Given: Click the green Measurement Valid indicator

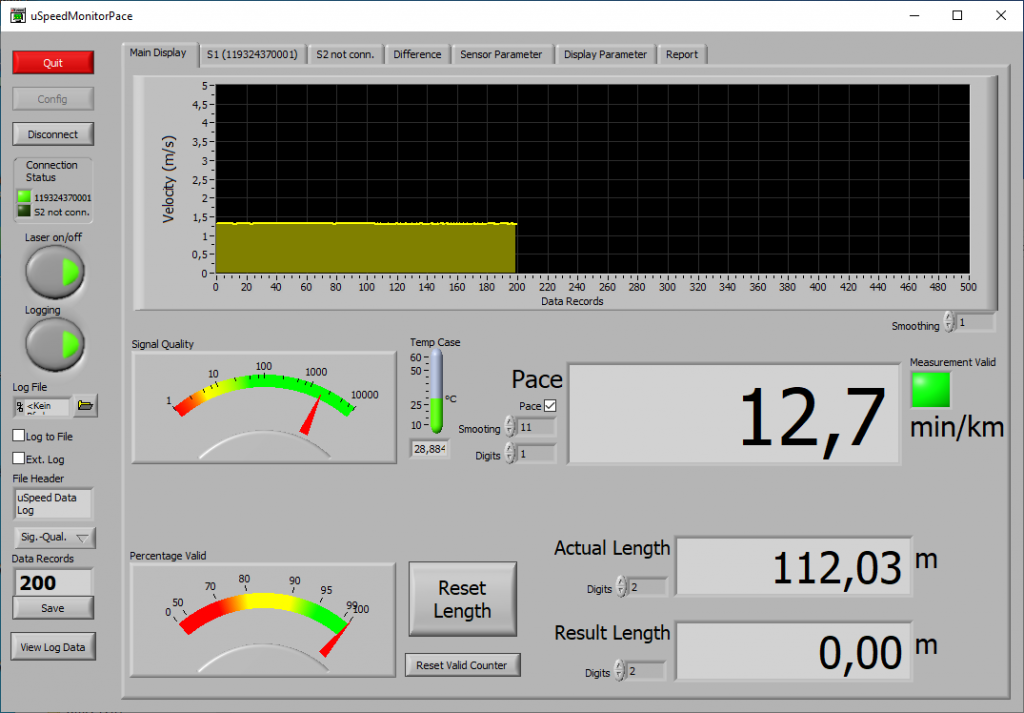Looking at the screenshot, I should [x=930, y=390].
